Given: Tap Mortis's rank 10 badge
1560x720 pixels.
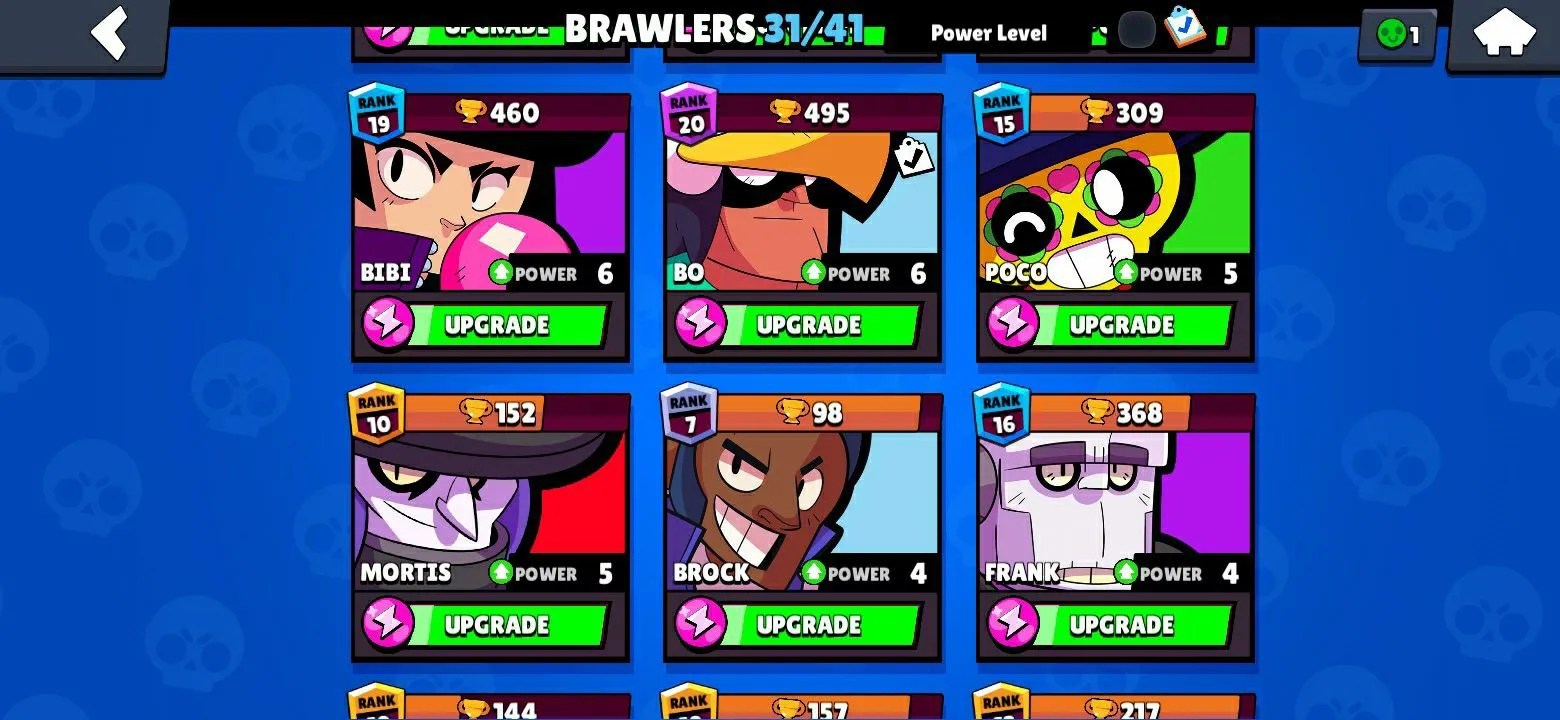Looking at the screenshot, I should [x=377, y=413].
